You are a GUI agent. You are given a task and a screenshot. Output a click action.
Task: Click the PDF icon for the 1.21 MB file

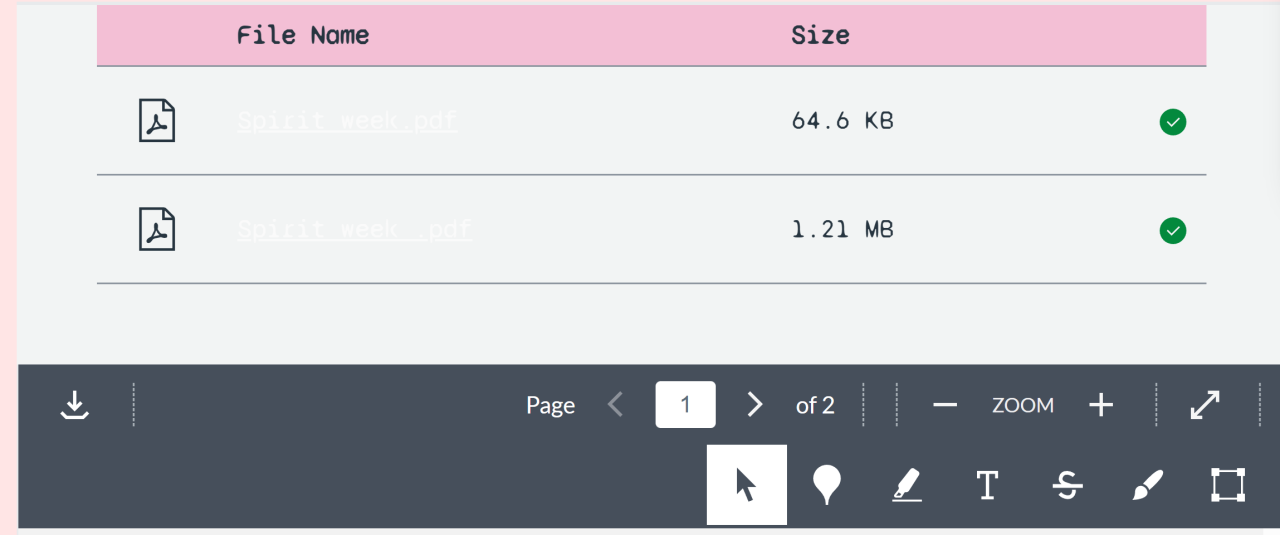coord(156,229)
